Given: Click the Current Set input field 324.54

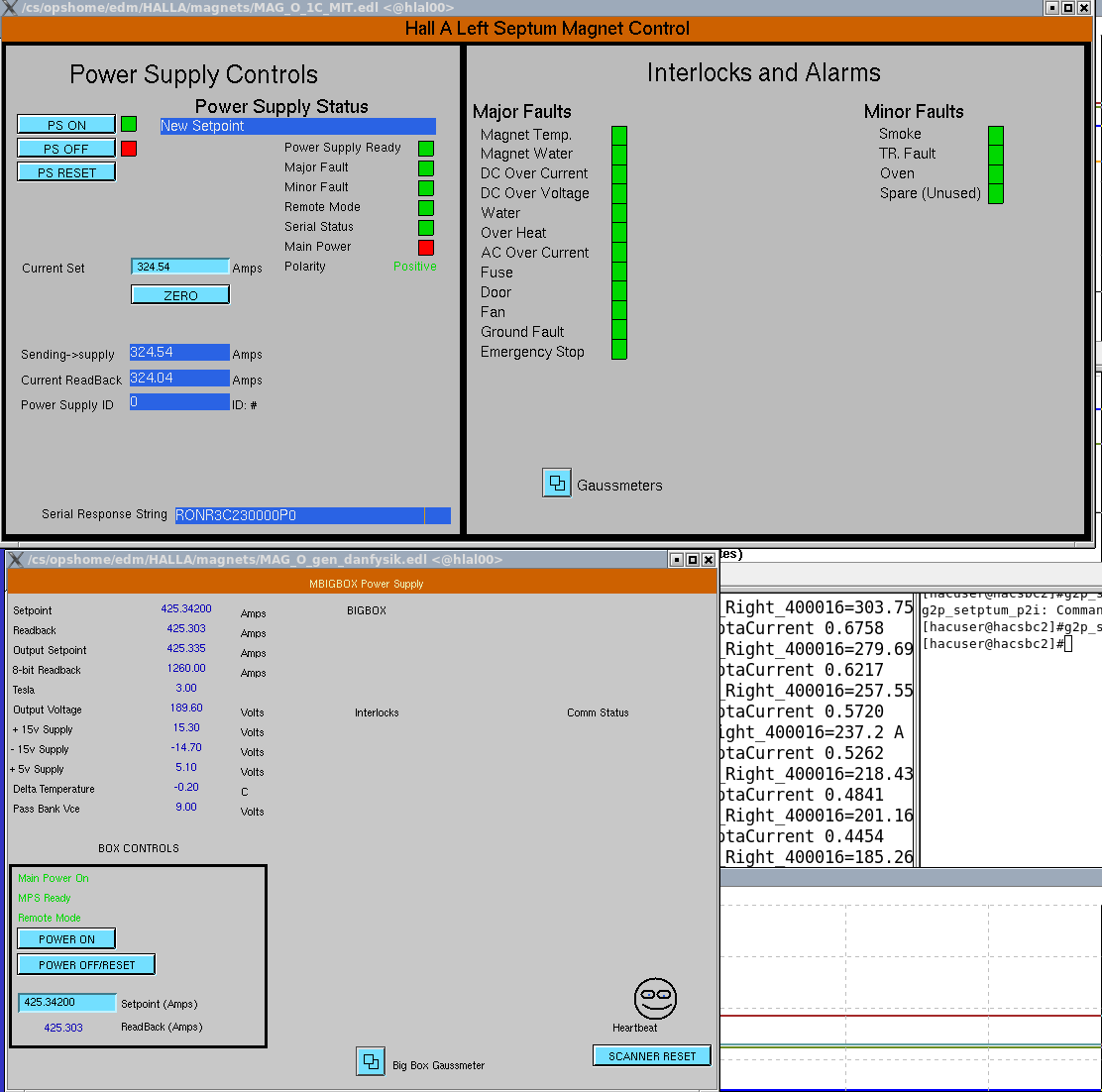Looking at the screenshot, I should (x=180, y=267).
